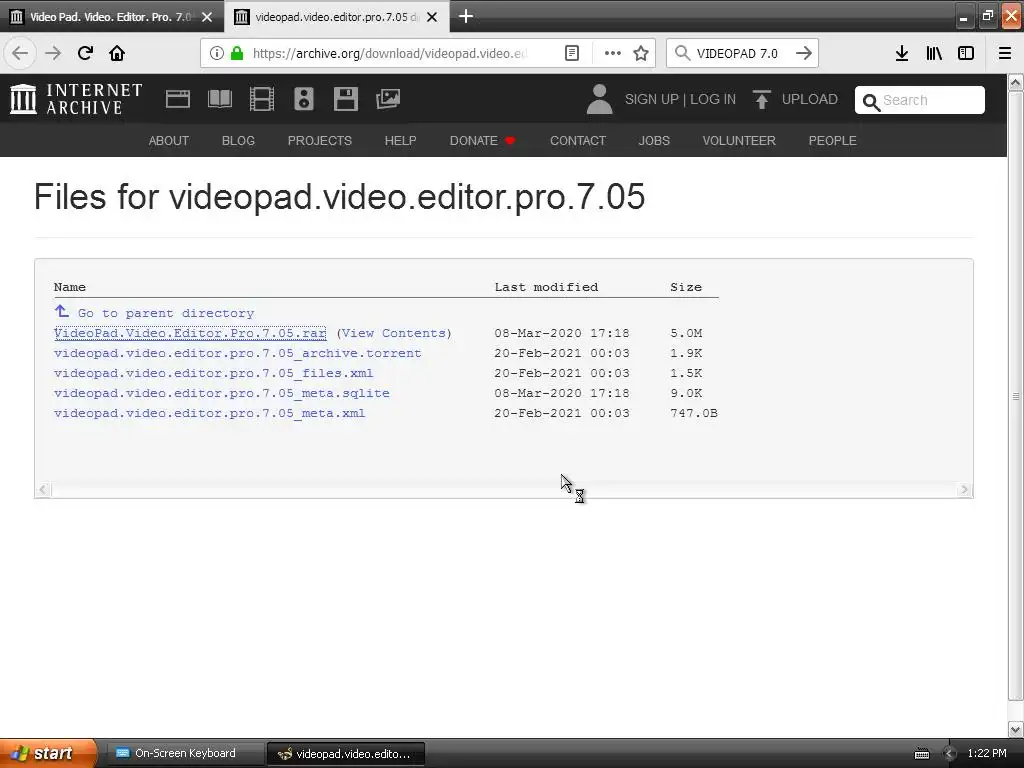Screen dimensions: 1024x768
Task: Open the Audio speaker icon
Action: tap(304, 99)
